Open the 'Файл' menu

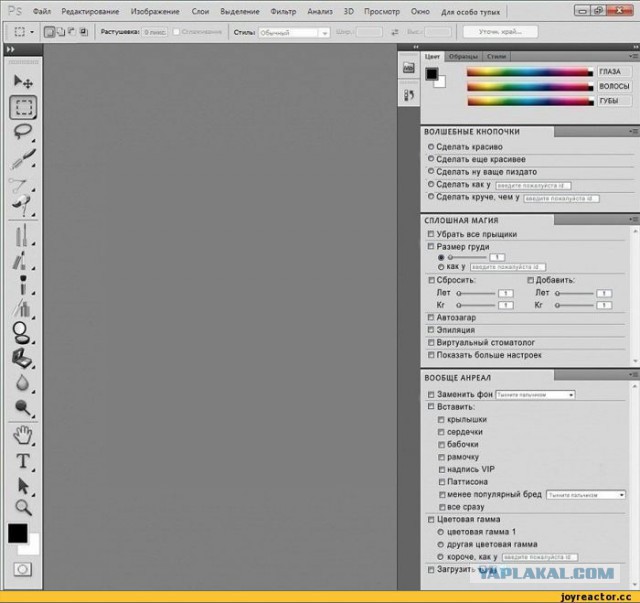click(x=42, y=11)
